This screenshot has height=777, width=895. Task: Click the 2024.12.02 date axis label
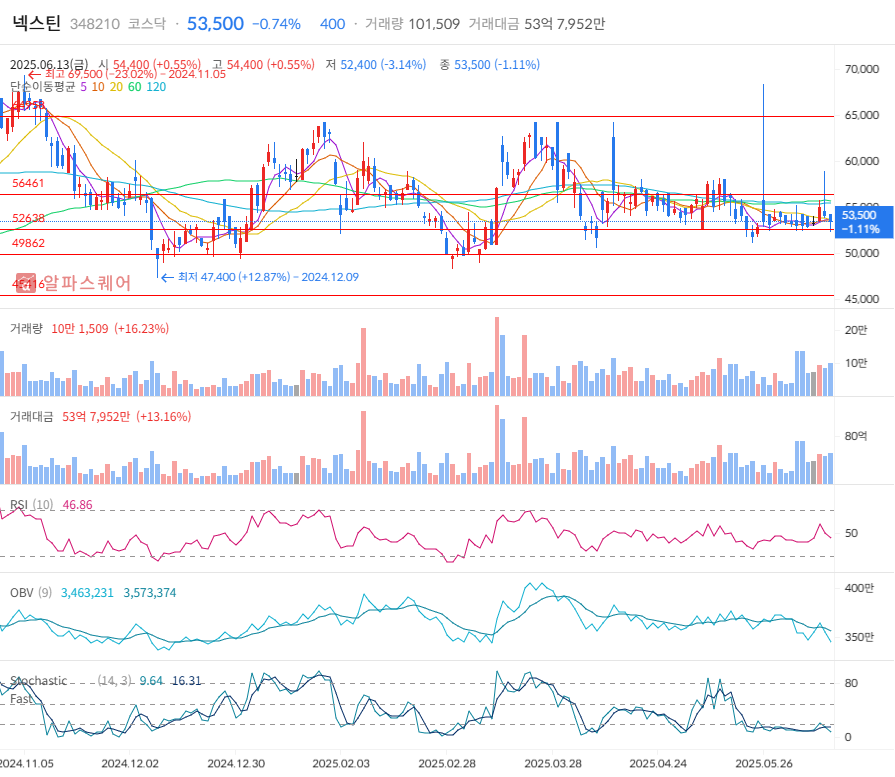(130, 764)
